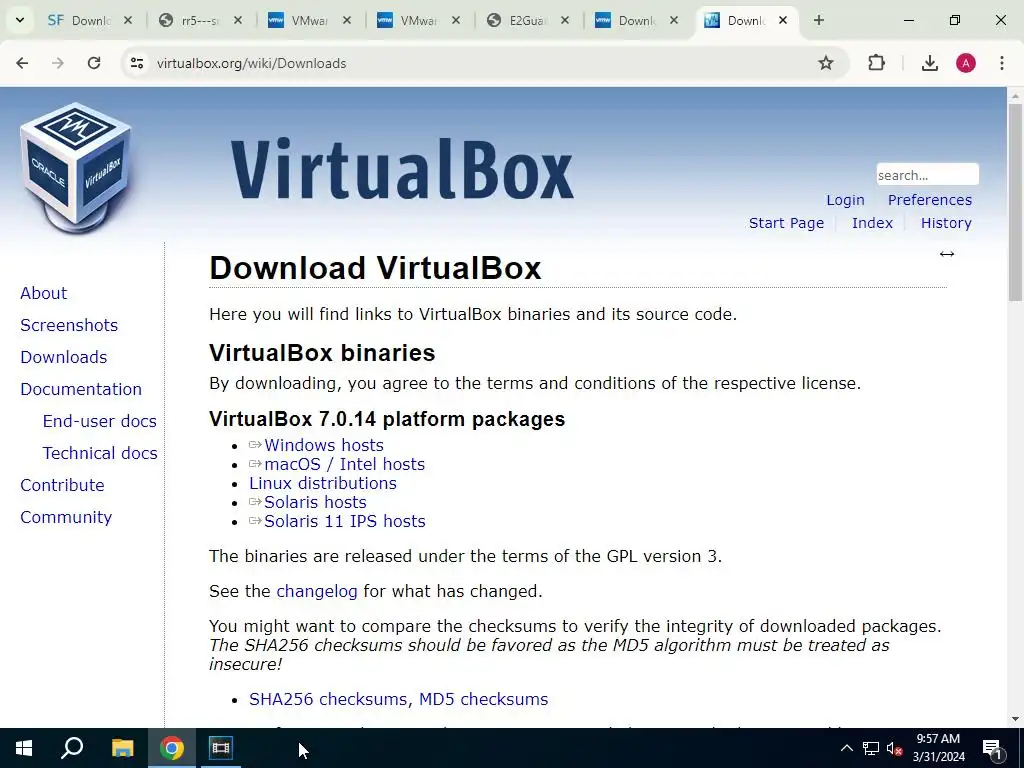Close the active VirtualBox Downloads tab
1024x768 pixels.
(x=782, y=20)
